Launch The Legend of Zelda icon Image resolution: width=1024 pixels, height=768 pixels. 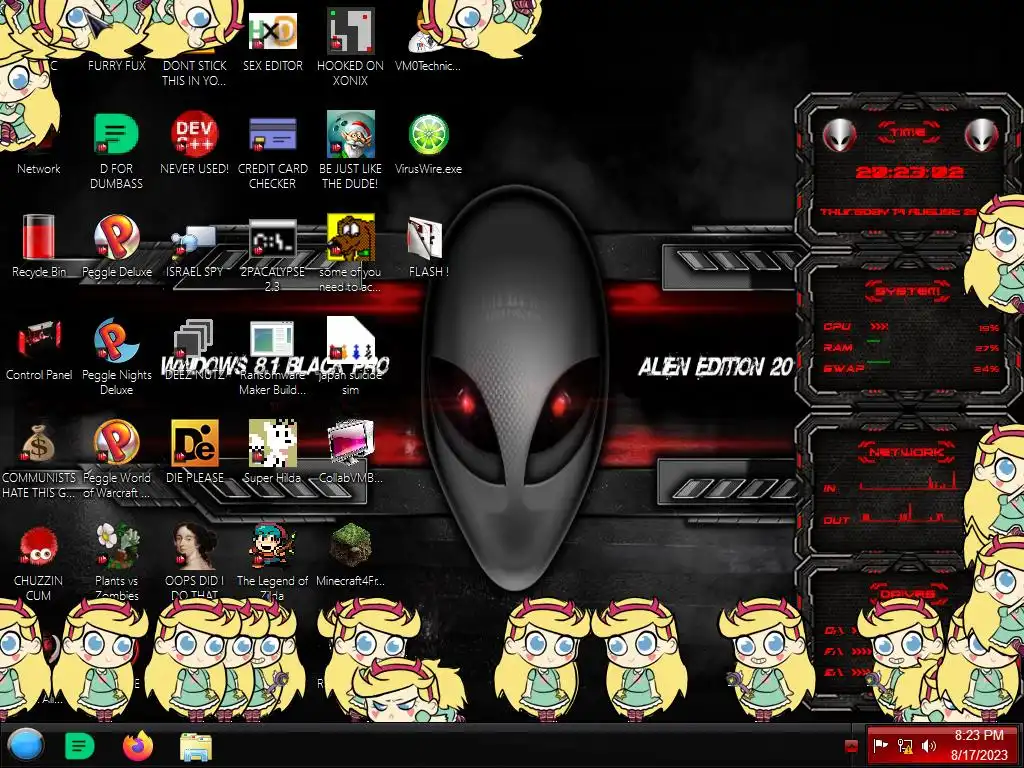273,545
